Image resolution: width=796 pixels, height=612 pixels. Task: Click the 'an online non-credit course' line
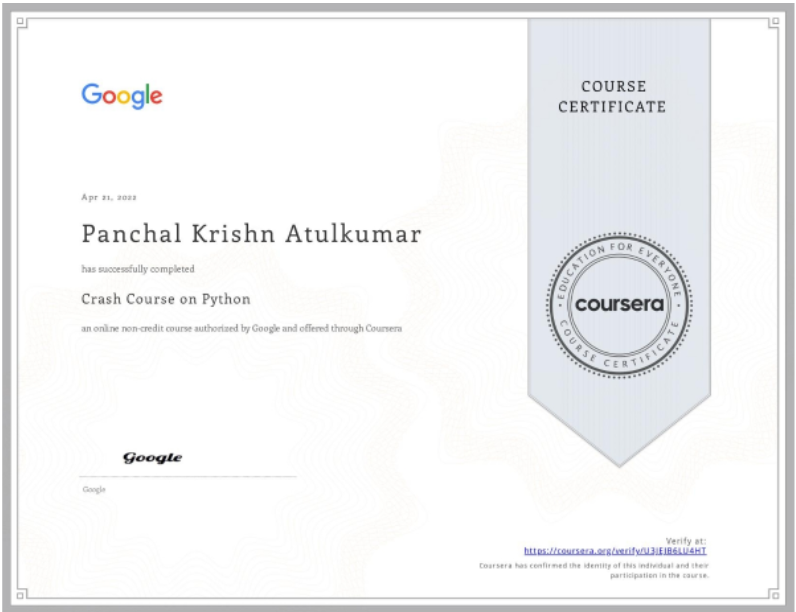tap(242, 328)
